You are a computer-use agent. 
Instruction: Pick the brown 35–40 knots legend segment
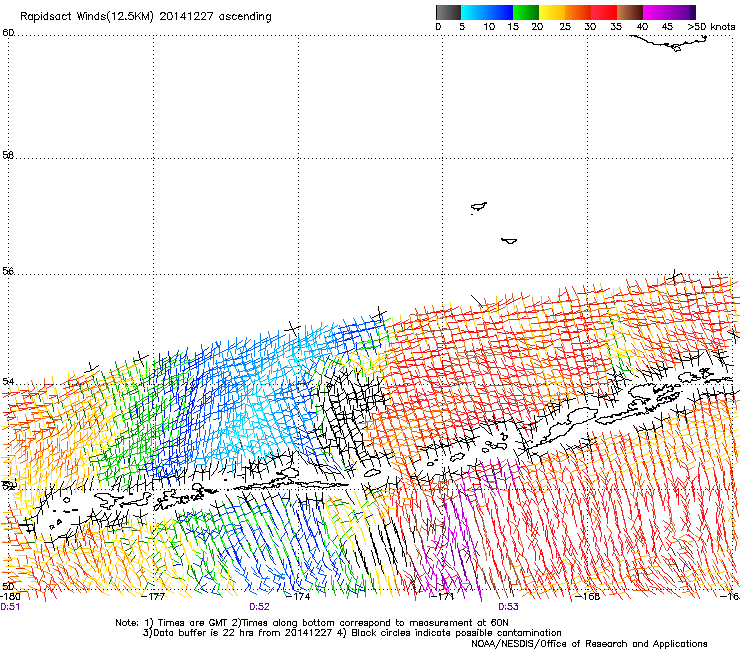click(630, 12)
